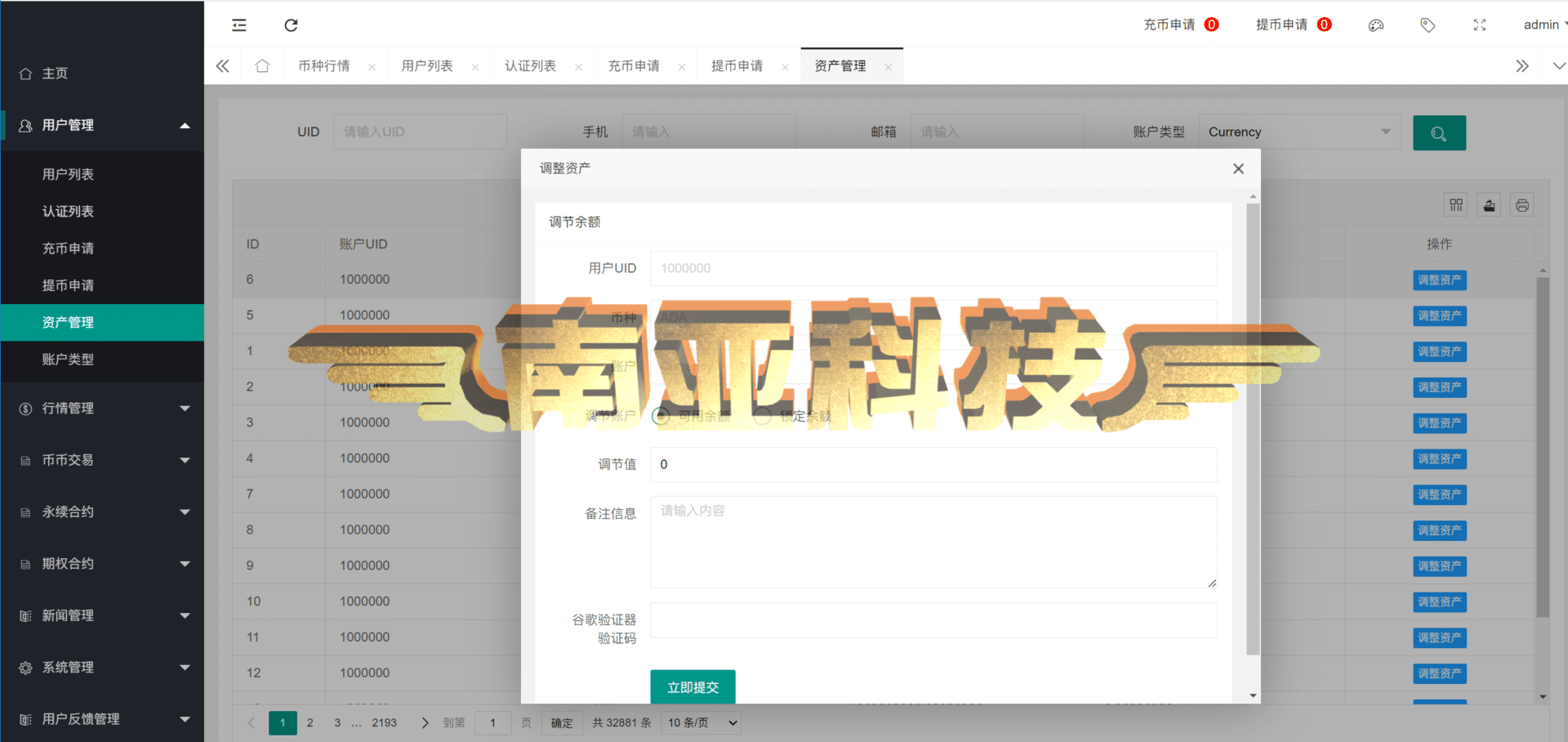
Task: Go to page 2
Action: (310, 723)
